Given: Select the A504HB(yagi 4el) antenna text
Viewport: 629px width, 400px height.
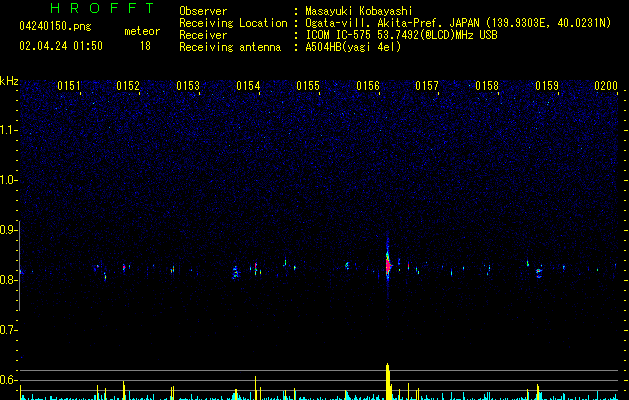Looking at the screenshot, I should [x=353, y=47].
